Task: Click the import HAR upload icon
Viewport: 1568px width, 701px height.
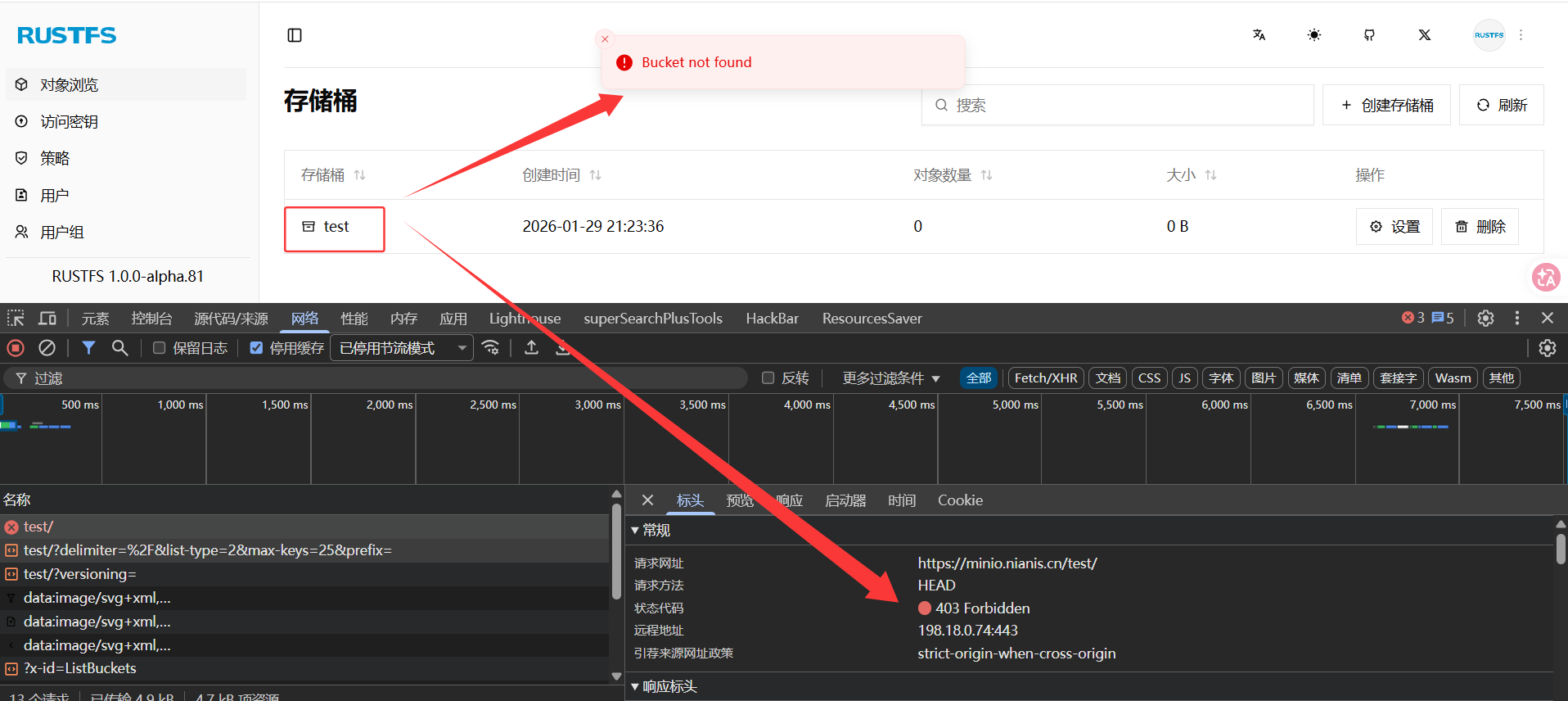Action: click(531, 348)
